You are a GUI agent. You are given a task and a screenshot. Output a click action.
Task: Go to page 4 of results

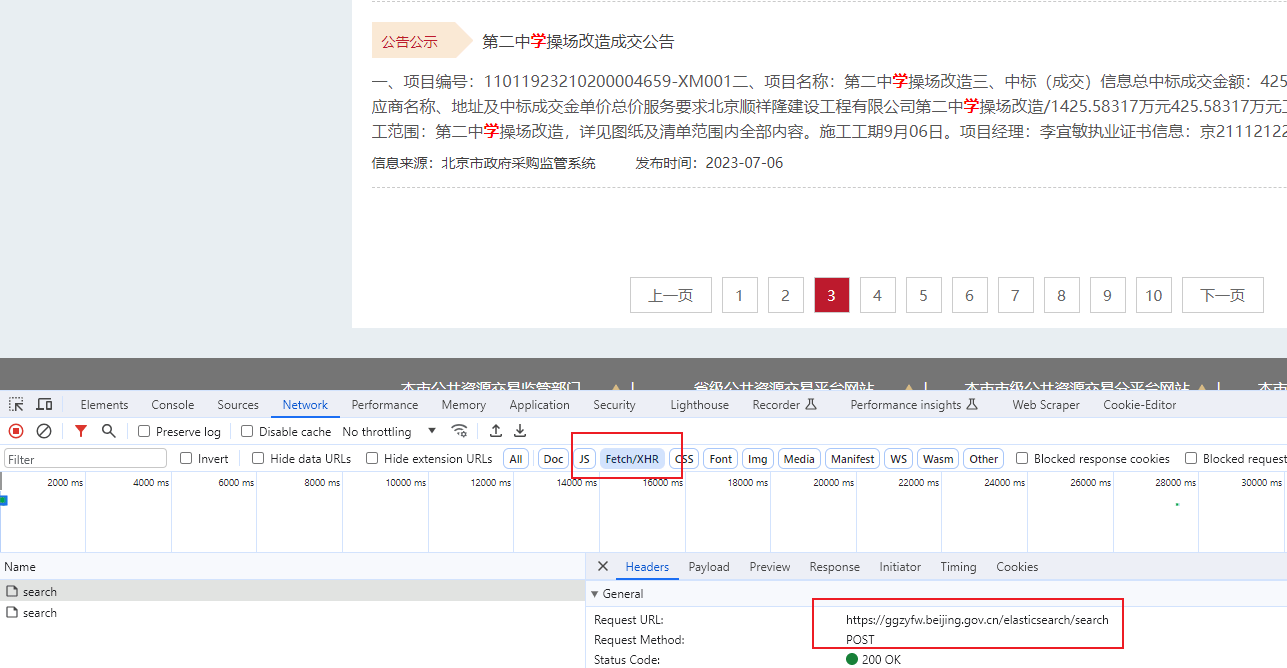[877, 295]
